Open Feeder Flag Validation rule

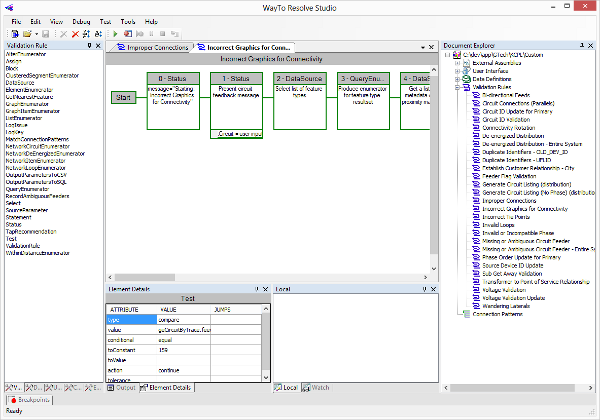[x=509, y=176]
